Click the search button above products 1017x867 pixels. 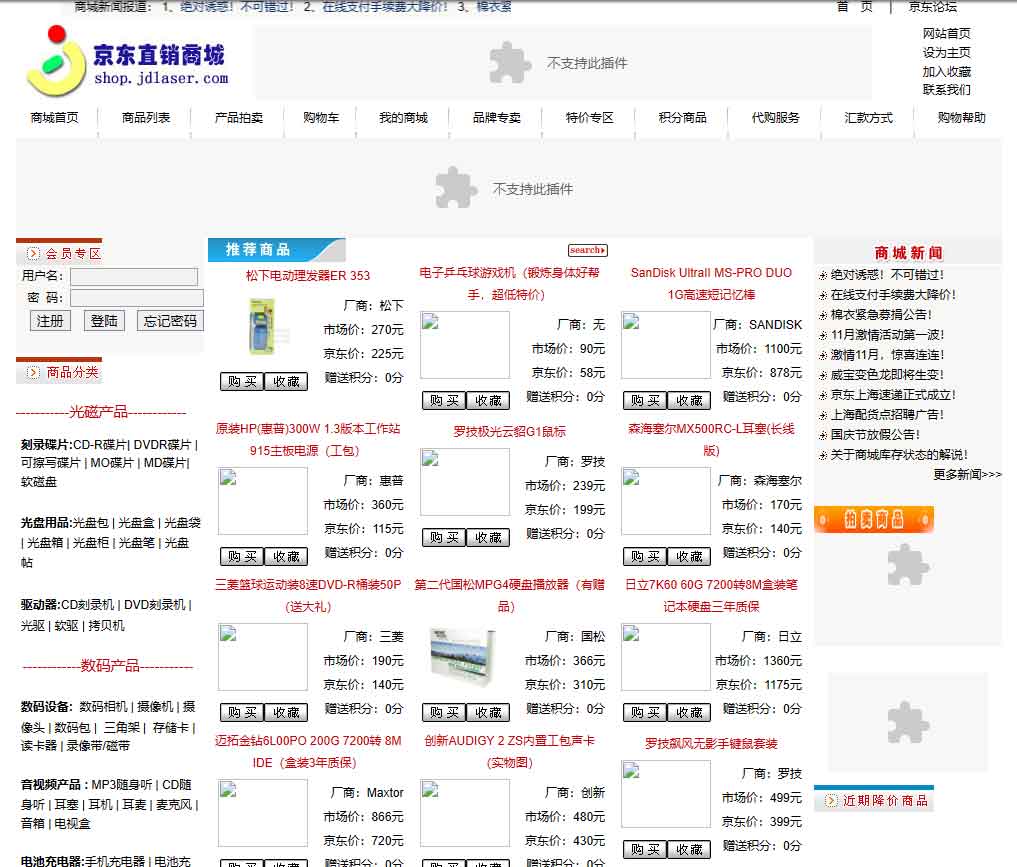coord(587,250)
